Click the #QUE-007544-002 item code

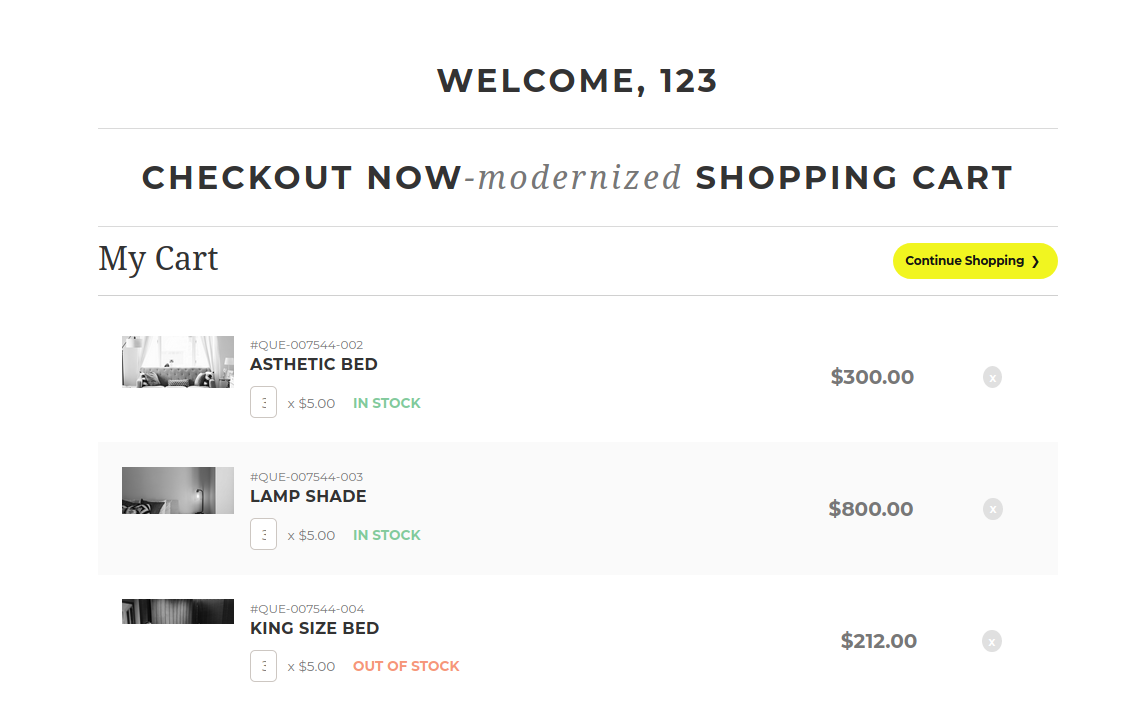tap(307, 345)
